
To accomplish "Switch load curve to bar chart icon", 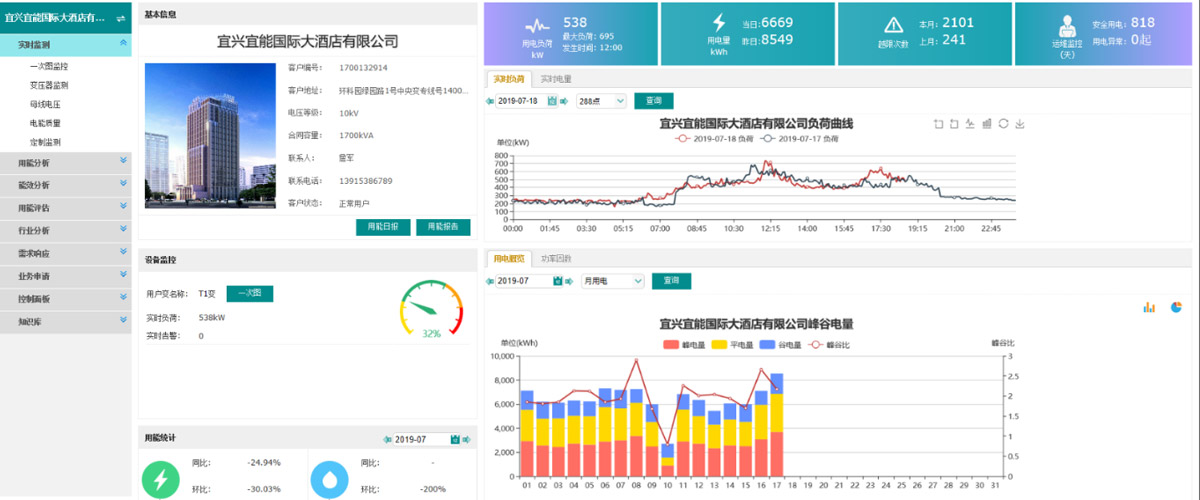I will coord(987,124).
